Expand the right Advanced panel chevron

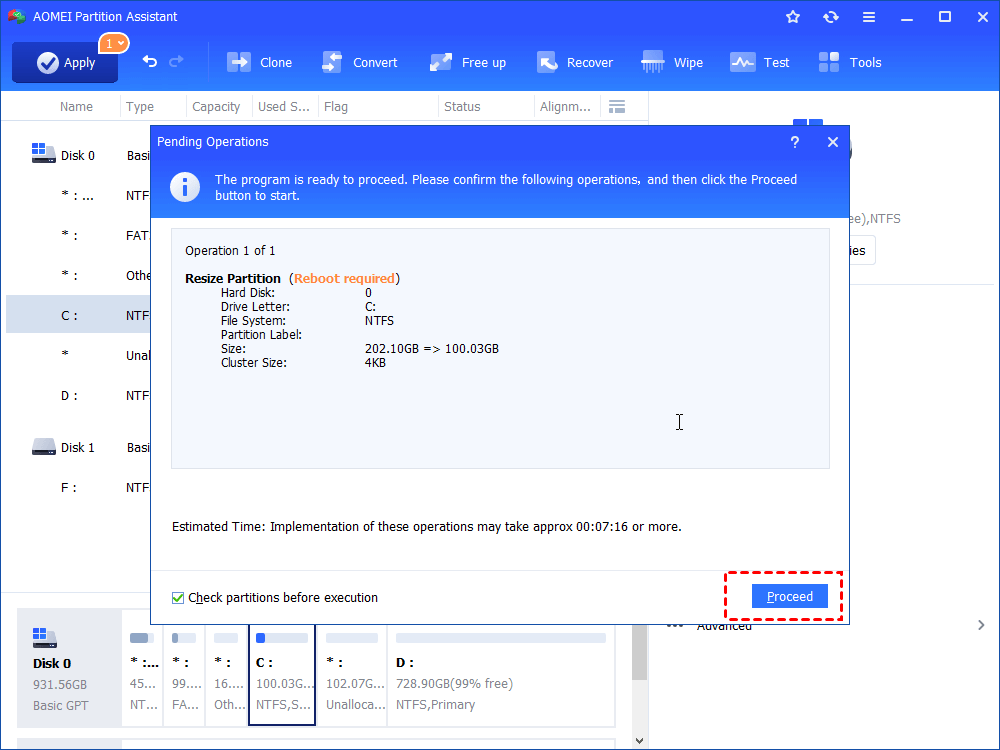pyautogui.click(x=981, y=623)
